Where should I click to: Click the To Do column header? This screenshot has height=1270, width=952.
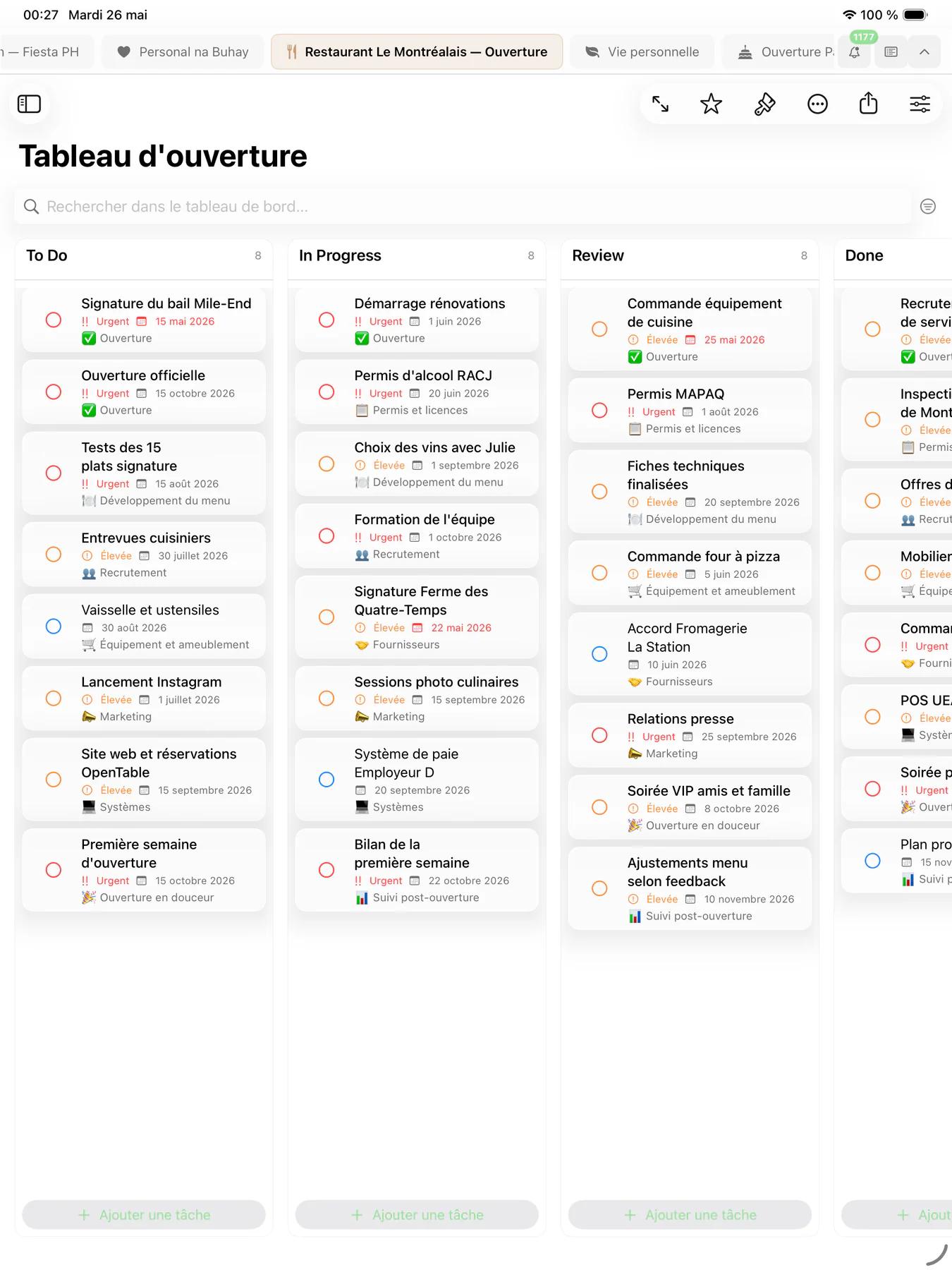coord(47,255)
